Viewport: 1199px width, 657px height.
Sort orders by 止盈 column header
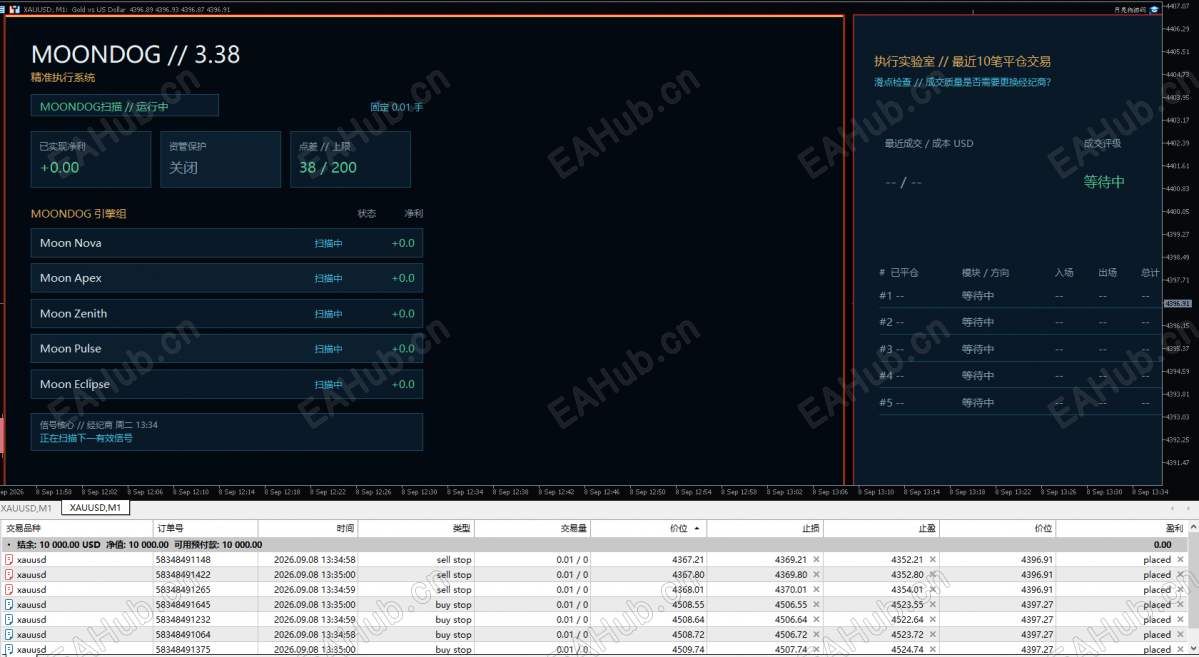click(x=882, y=528)
